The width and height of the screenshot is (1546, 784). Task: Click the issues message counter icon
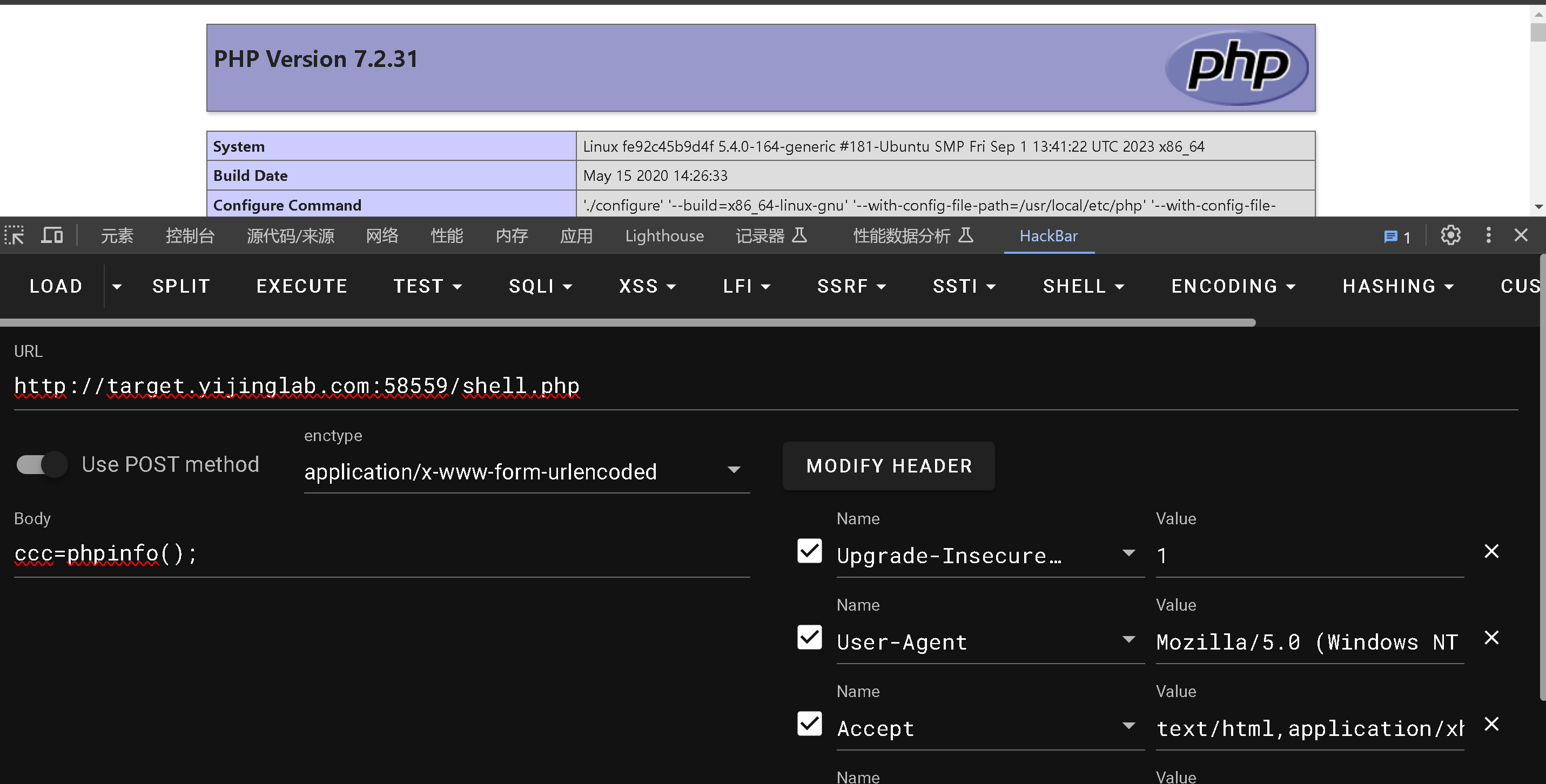point(1397,237)
